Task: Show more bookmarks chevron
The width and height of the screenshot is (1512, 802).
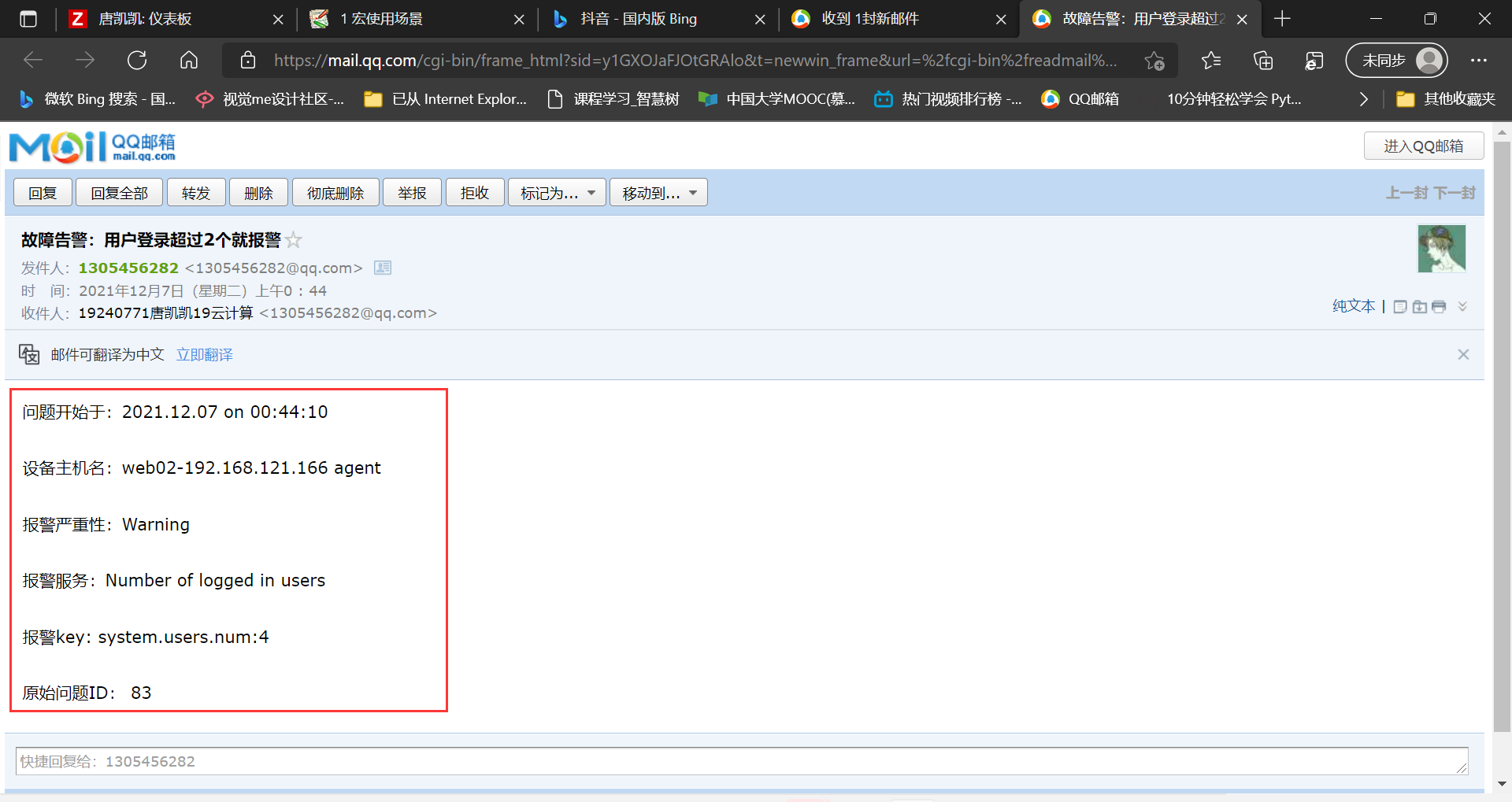Action: [x=1364, y=99]
